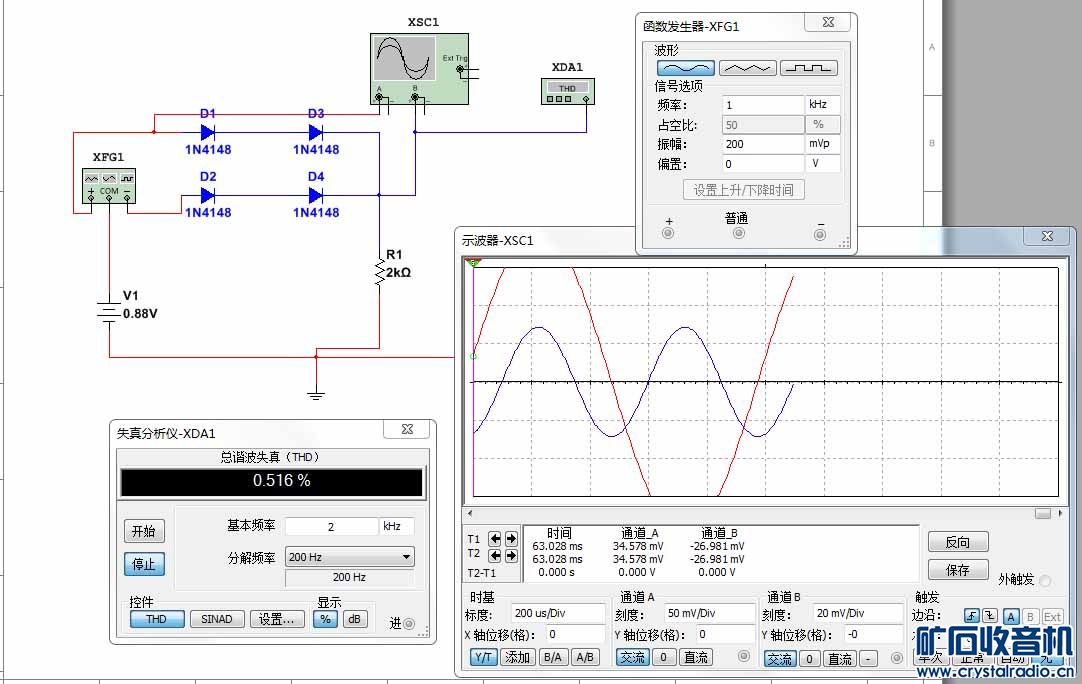Select the sine waveform button
The image size is (1082, 684).
(685, 68)
